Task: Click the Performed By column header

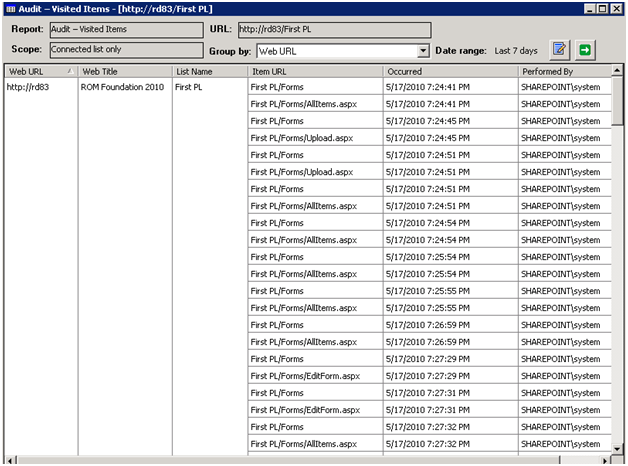Action: tap(563, 72)
